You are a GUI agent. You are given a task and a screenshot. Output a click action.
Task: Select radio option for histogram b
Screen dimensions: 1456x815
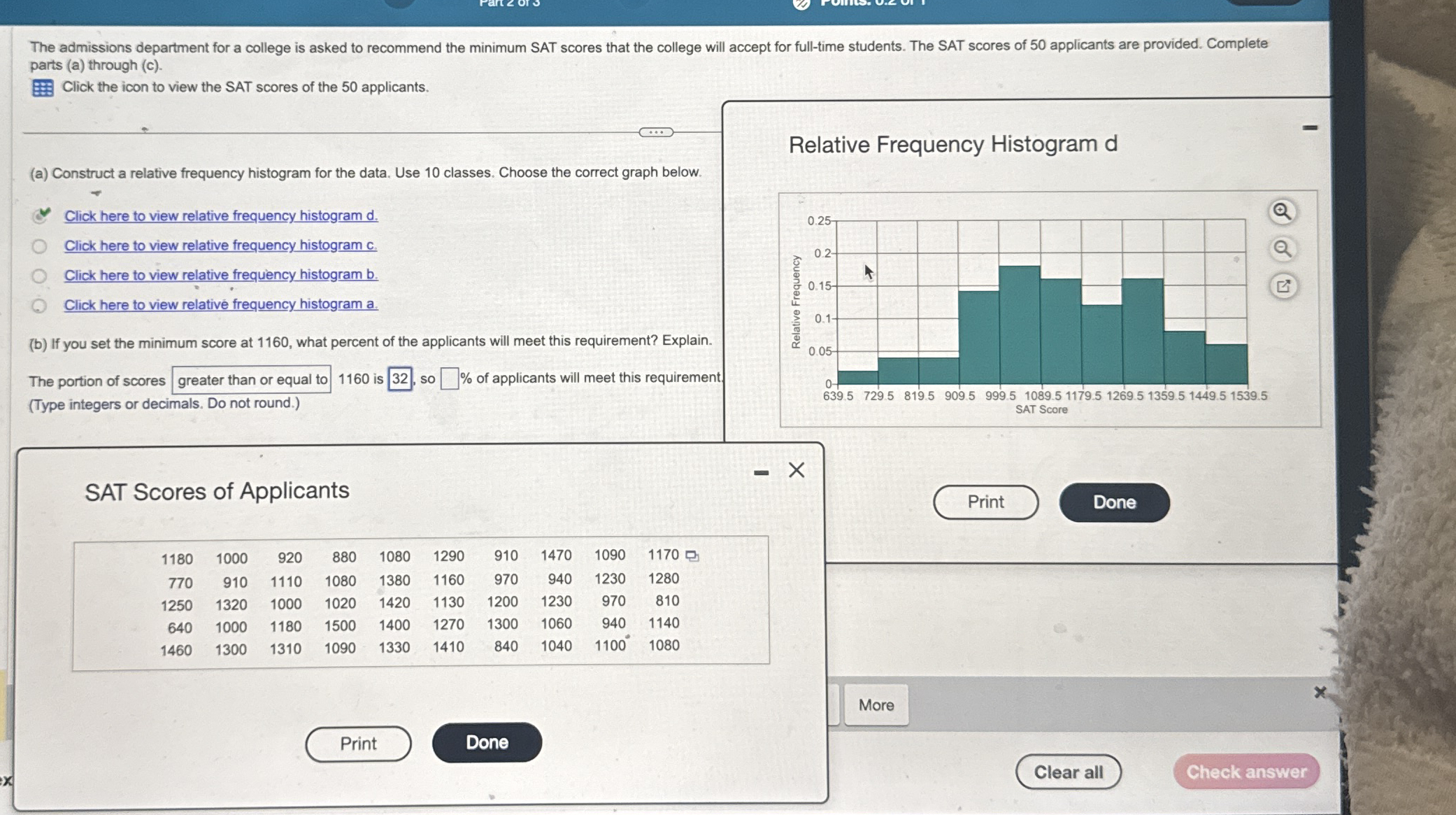click(39, 276)
